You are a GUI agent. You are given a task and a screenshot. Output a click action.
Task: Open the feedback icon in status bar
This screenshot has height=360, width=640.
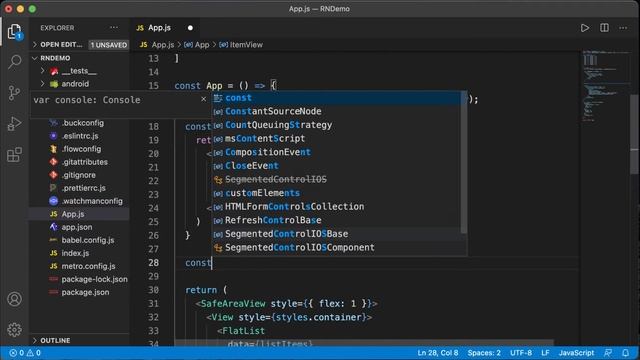[x=608, y=353]
